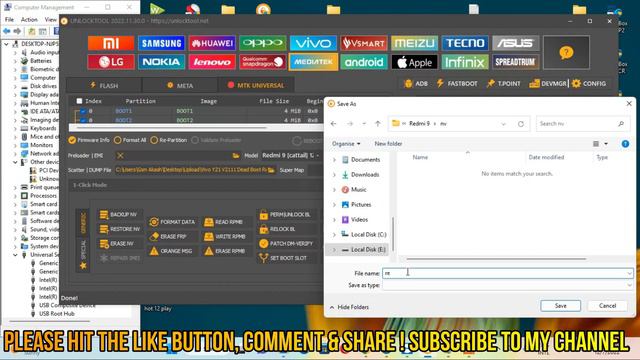Viewport: 640px width, 360px height.
Task: Toggle BOOT1 partition checkbox
Action: tap(83, 111)
